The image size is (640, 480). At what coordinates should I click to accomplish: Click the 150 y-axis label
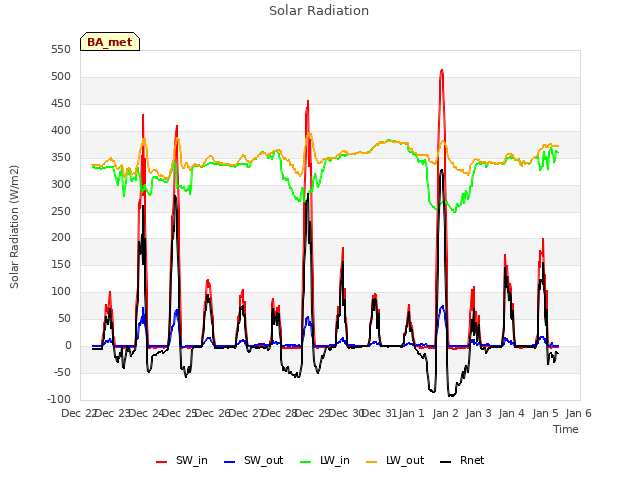point(61,264)
